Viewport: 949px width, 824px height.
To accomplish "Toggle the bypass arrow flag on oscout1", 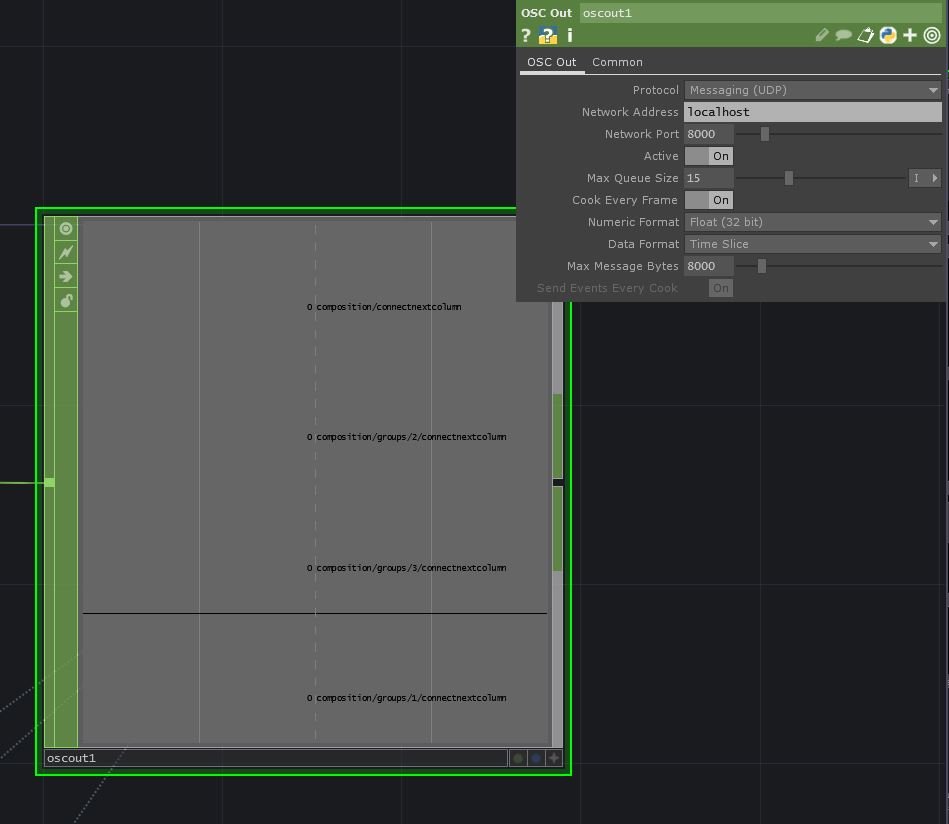I will 66,276.
